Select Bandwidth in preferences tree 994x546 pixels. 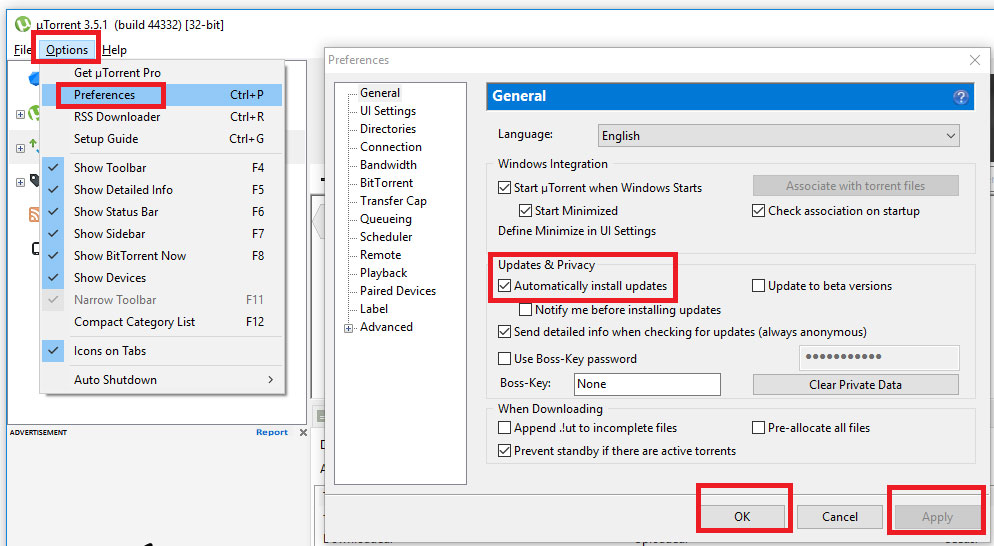tap(388, 165)
